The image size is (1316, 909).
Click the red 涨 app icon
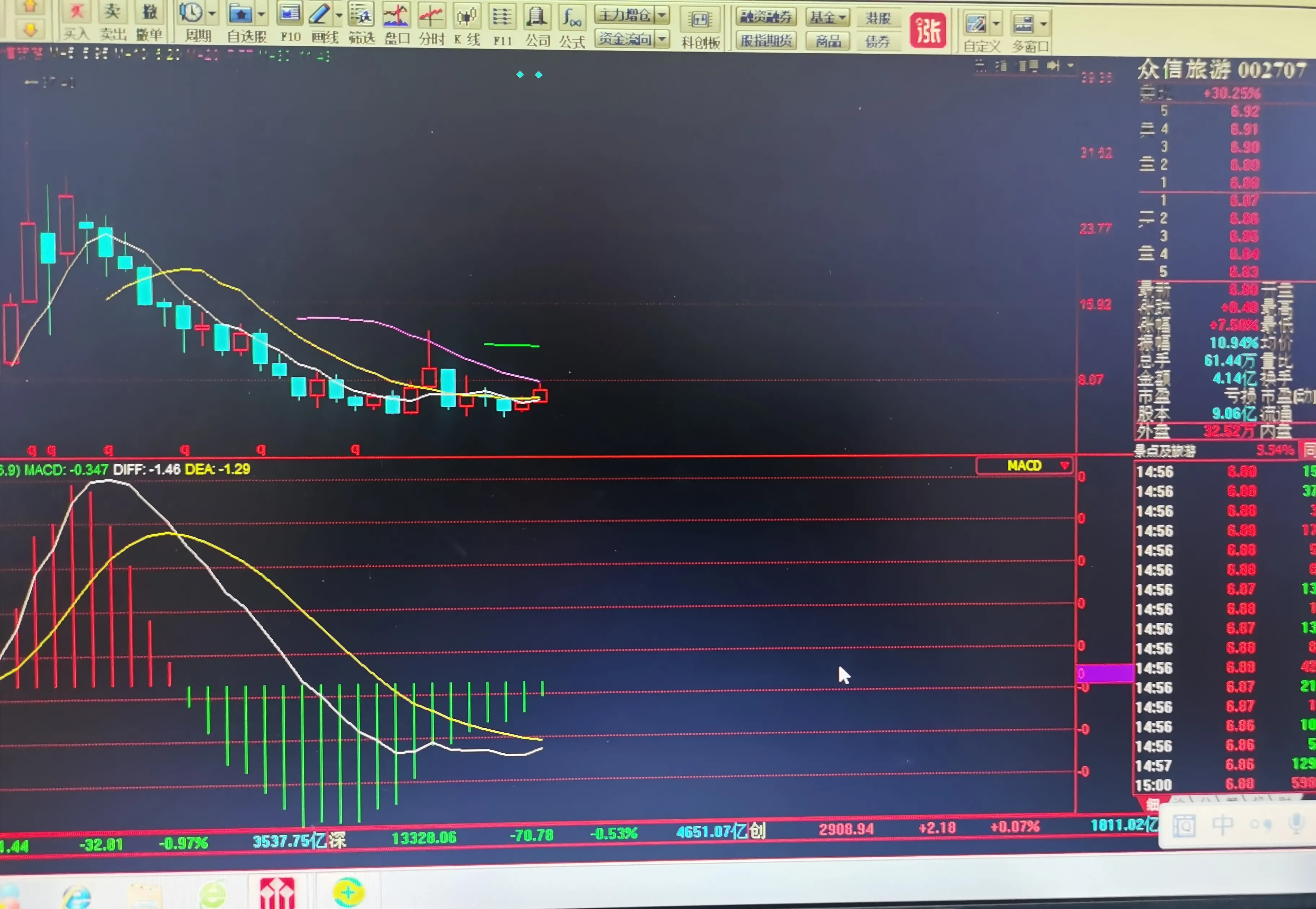pyautogui.click(x=928, y=31)
